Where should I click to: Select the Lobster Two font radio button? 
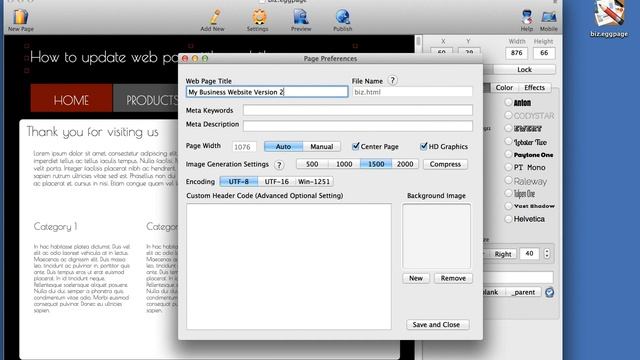click(508, 141)
